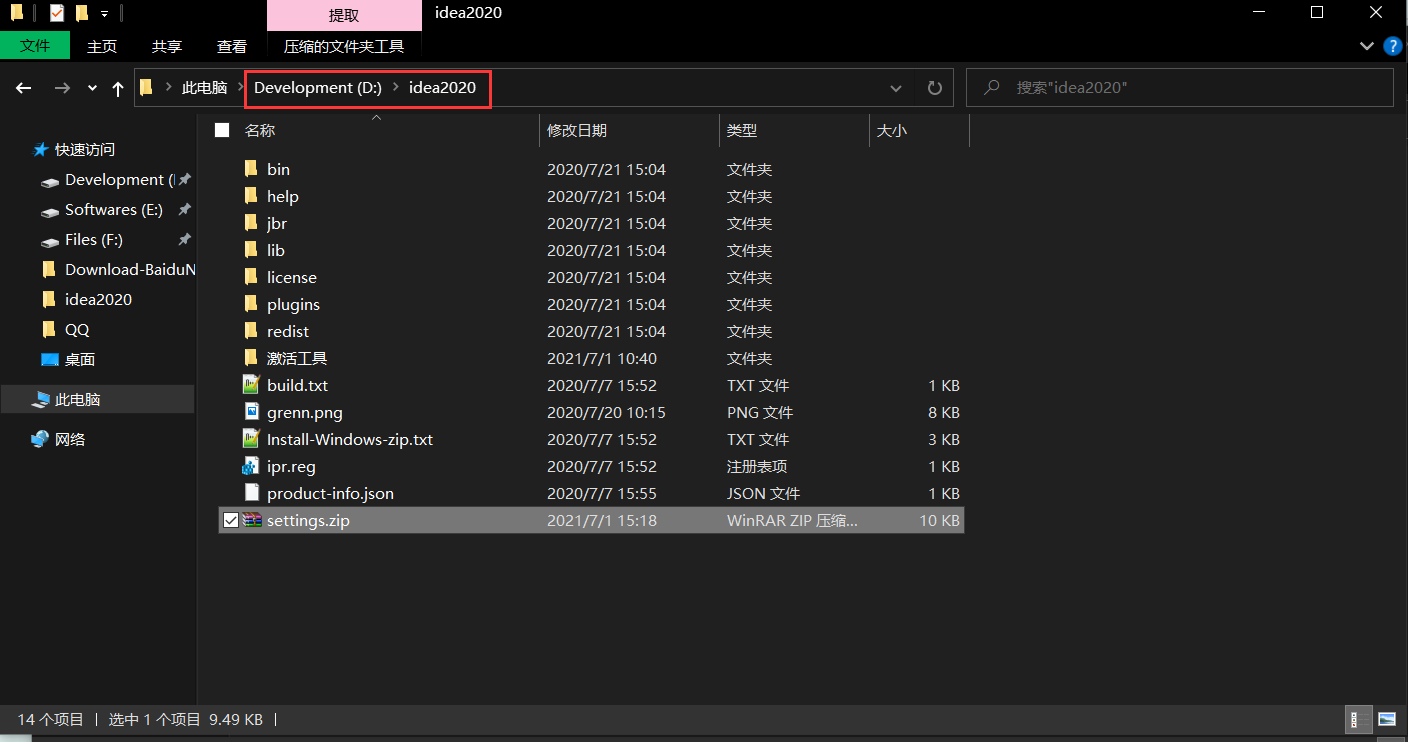Click the quick access properties checkmark icon

coord(57,13)
